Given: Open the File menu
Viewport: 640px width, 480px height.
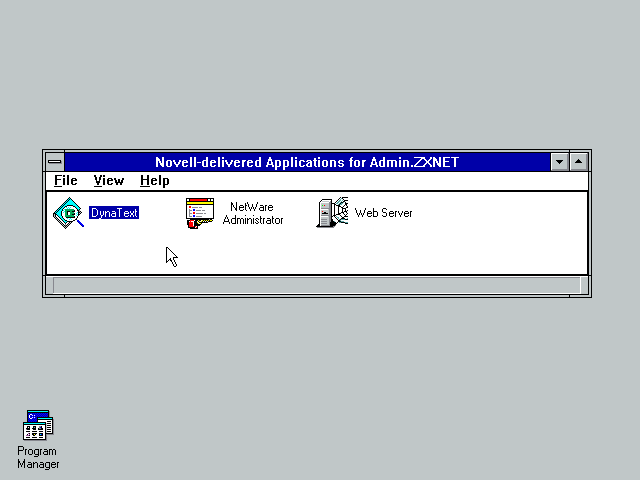Looking at the screenshot, I should tap(66, 180).
